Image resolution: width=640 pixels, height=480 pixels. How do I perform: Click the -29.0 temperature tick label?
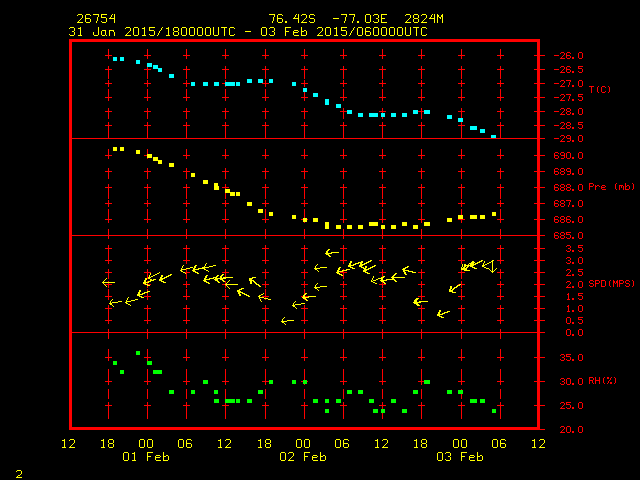tap(568, 139)
